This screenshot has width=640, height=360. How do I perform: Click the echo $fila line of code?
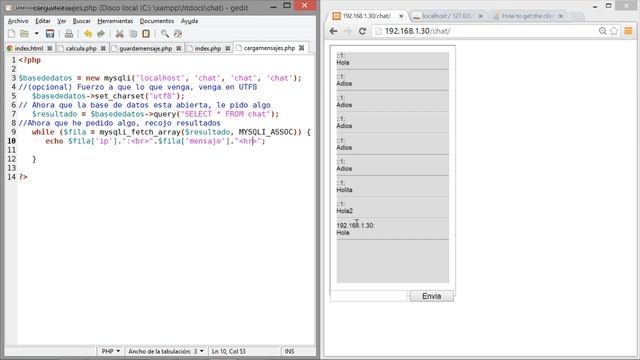(x=155, y=141)
